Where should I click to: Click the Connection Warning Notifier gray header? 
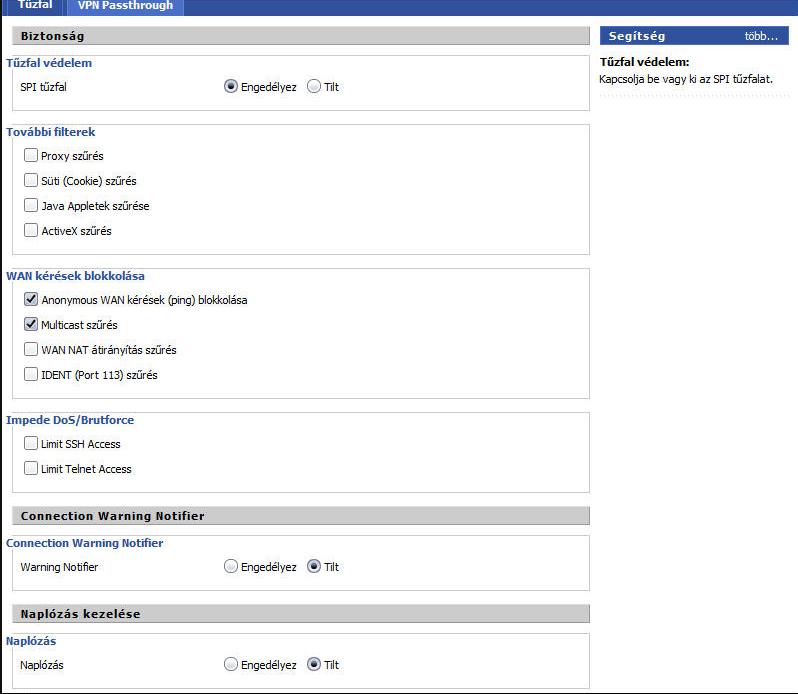coord(301,516)
